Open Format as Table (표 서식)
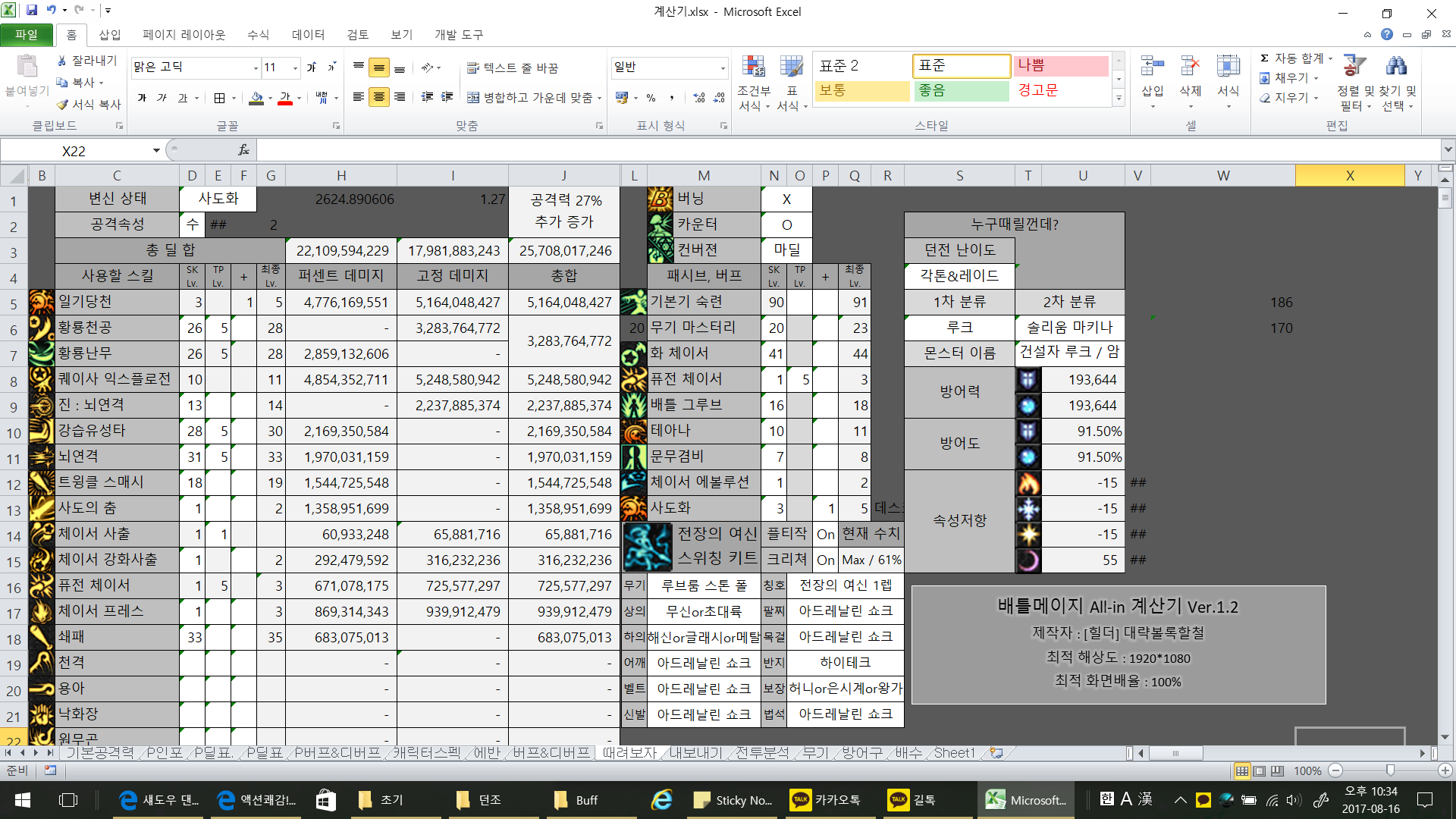This screenshot has width=1456, height=819. pyautogui.click(x=792, y=83)
